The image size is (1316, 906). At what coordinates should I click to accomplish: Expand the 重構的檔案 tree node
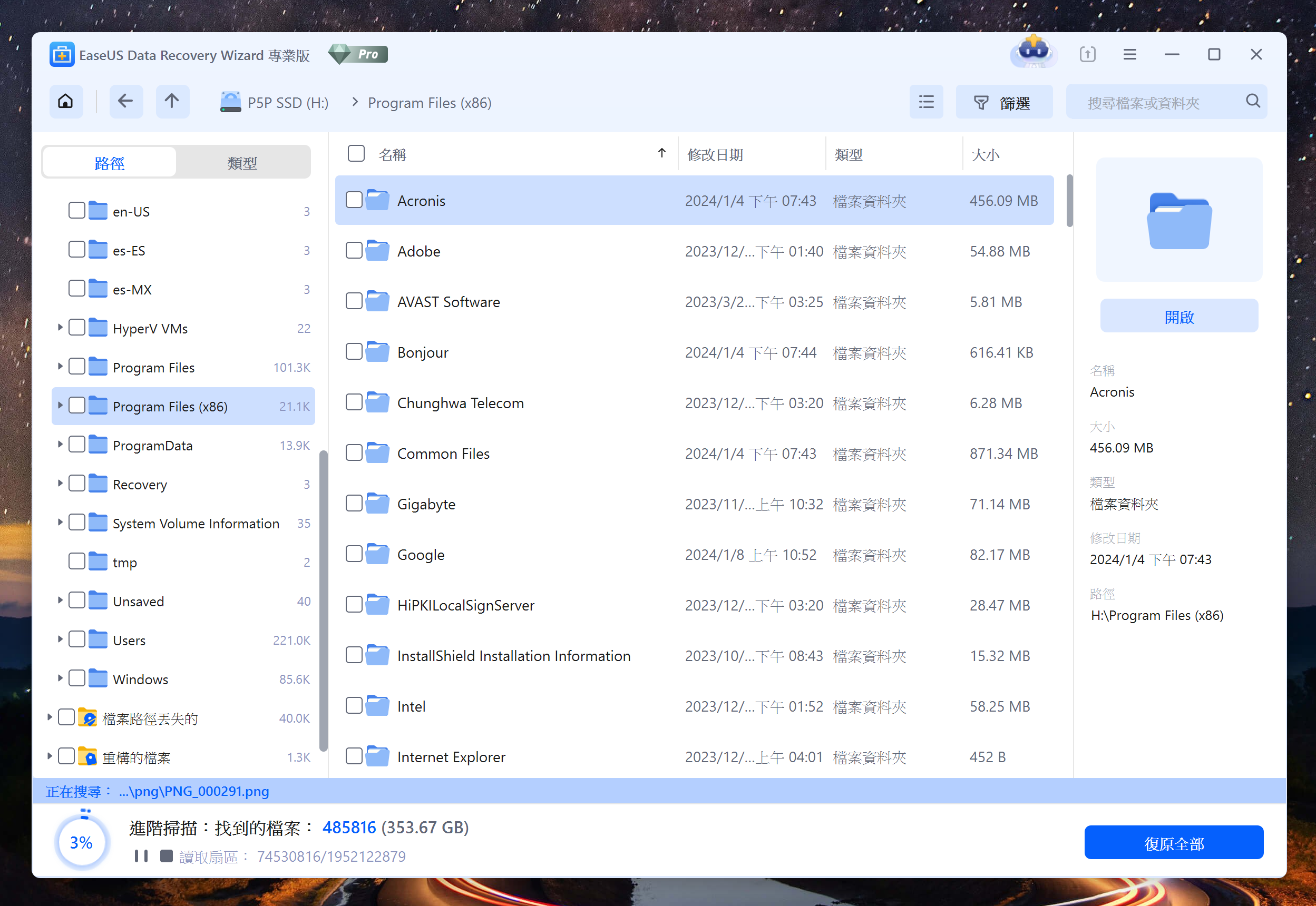coord(50,756)
